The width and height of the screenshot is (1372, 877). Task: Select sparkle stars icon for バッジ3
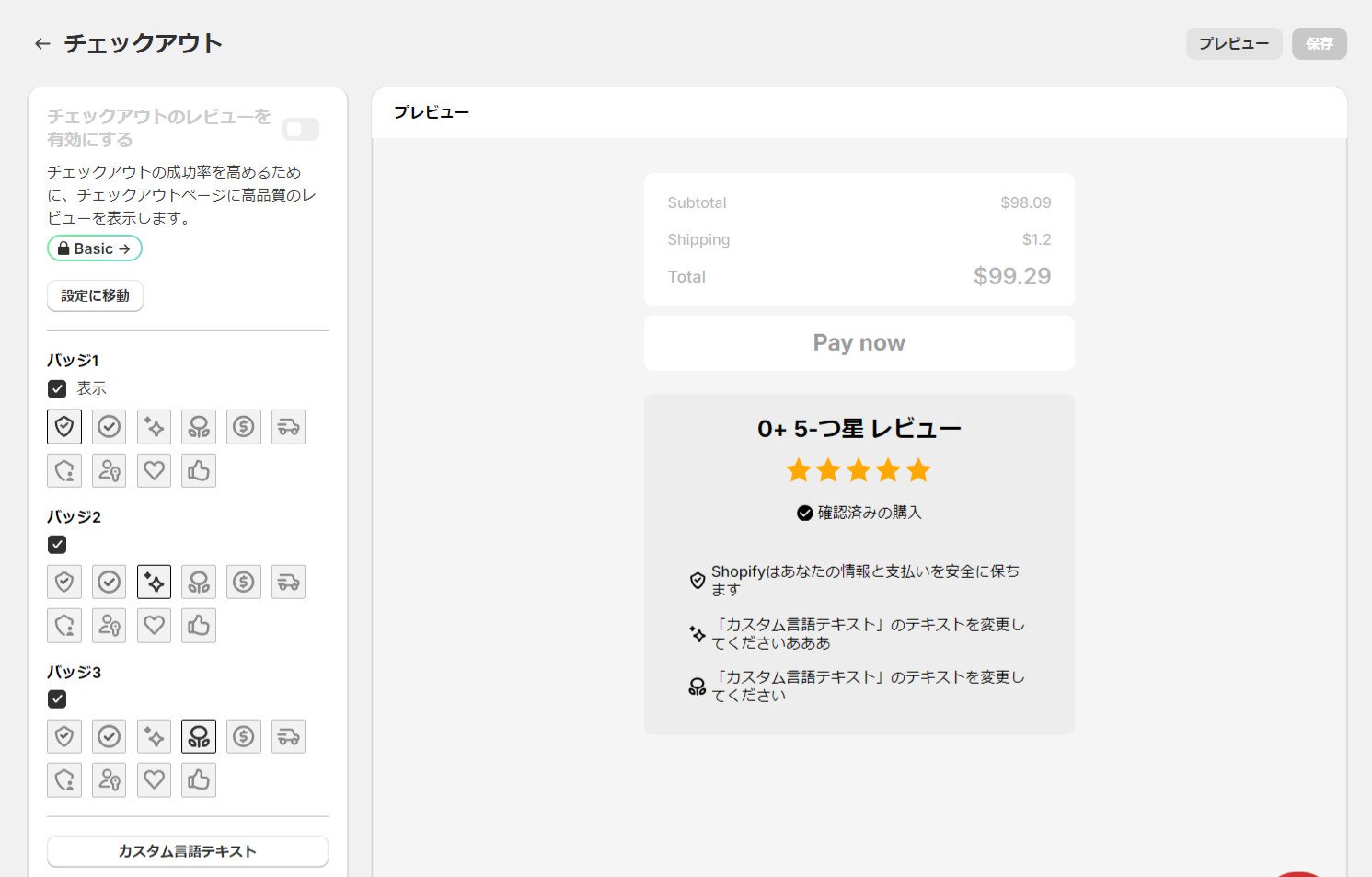pyautogui.click(x=154, y=736)
